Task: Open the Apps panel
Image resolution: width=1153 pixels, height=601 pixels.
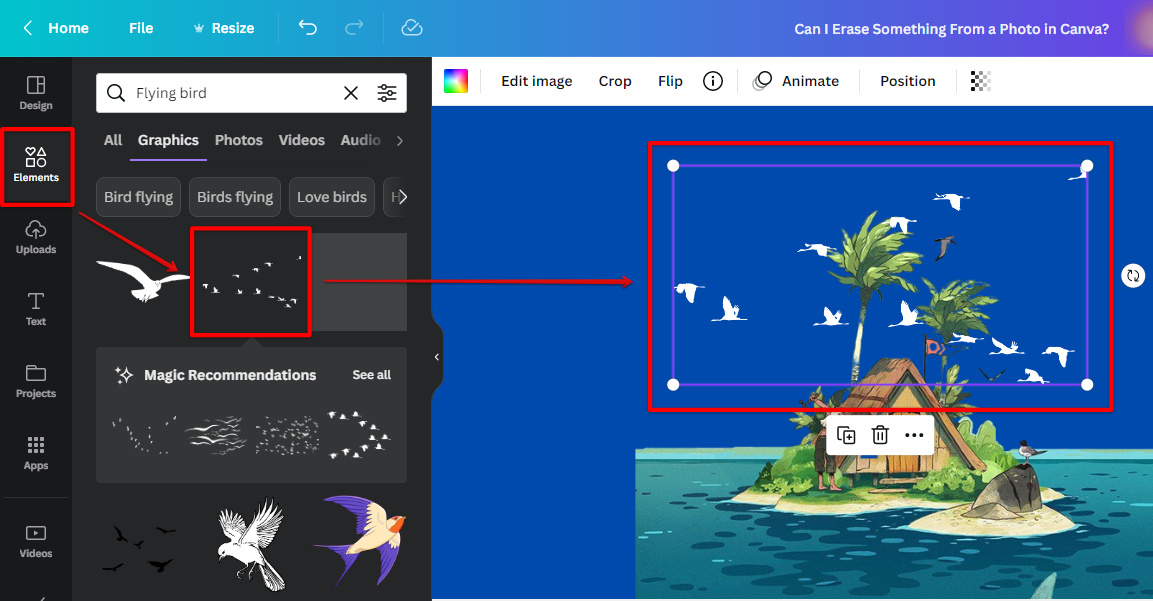Action: pyautogui.click(x=36, y=452)
